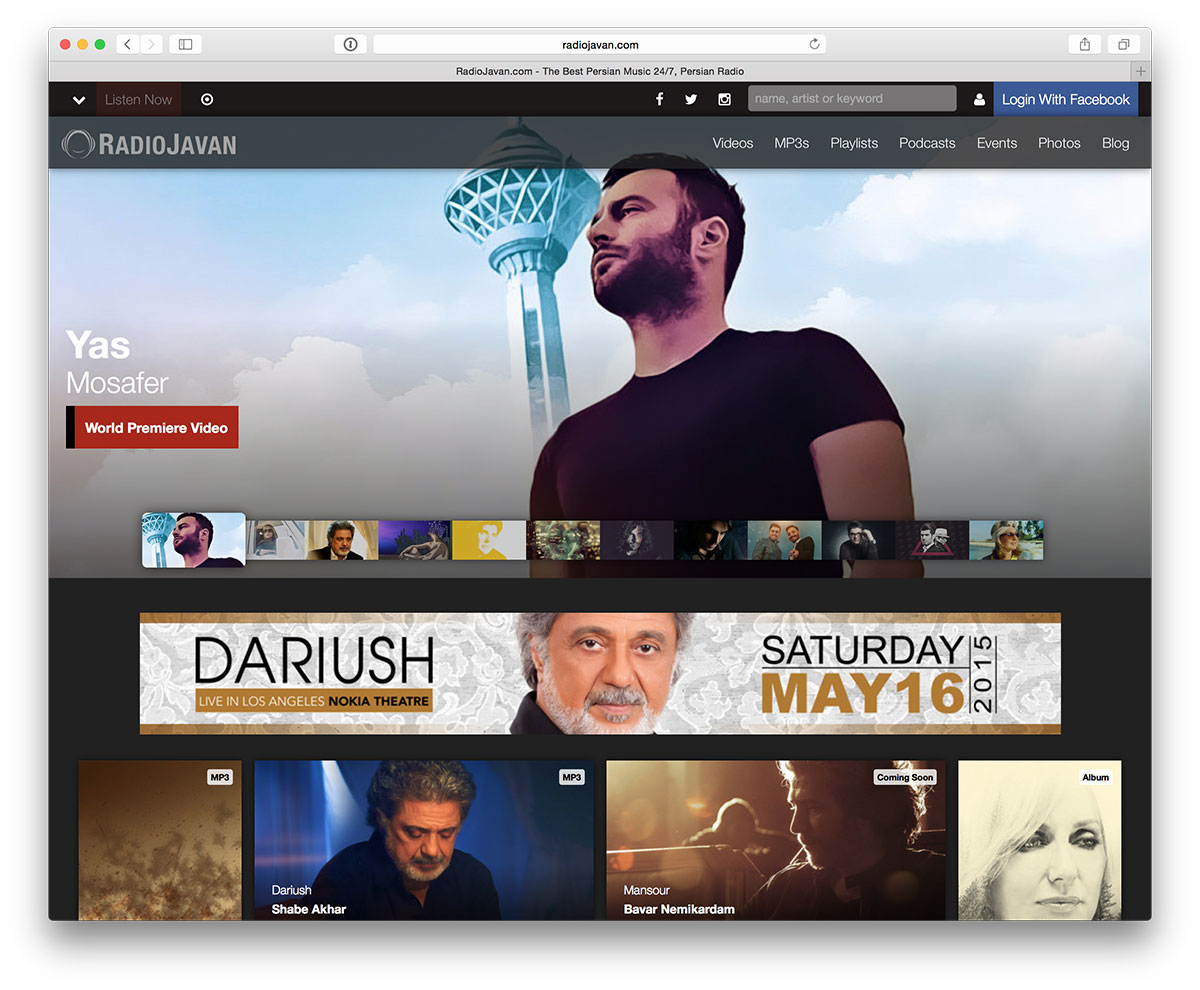This screenshot has width=1200, height=990.
Task: Click Safari's forward arrow button
Action: [x=152, y=44]
